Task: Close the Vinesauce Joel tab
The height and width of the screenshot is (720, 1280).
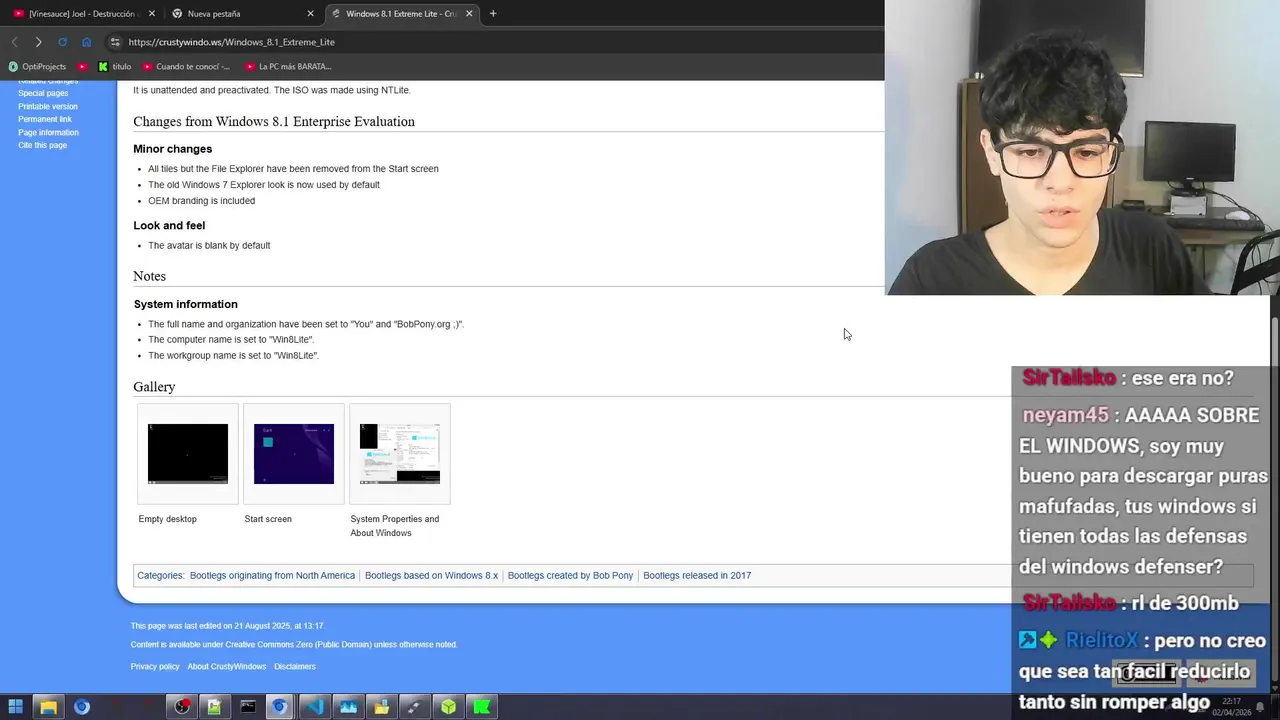Action: click(150, 14)
